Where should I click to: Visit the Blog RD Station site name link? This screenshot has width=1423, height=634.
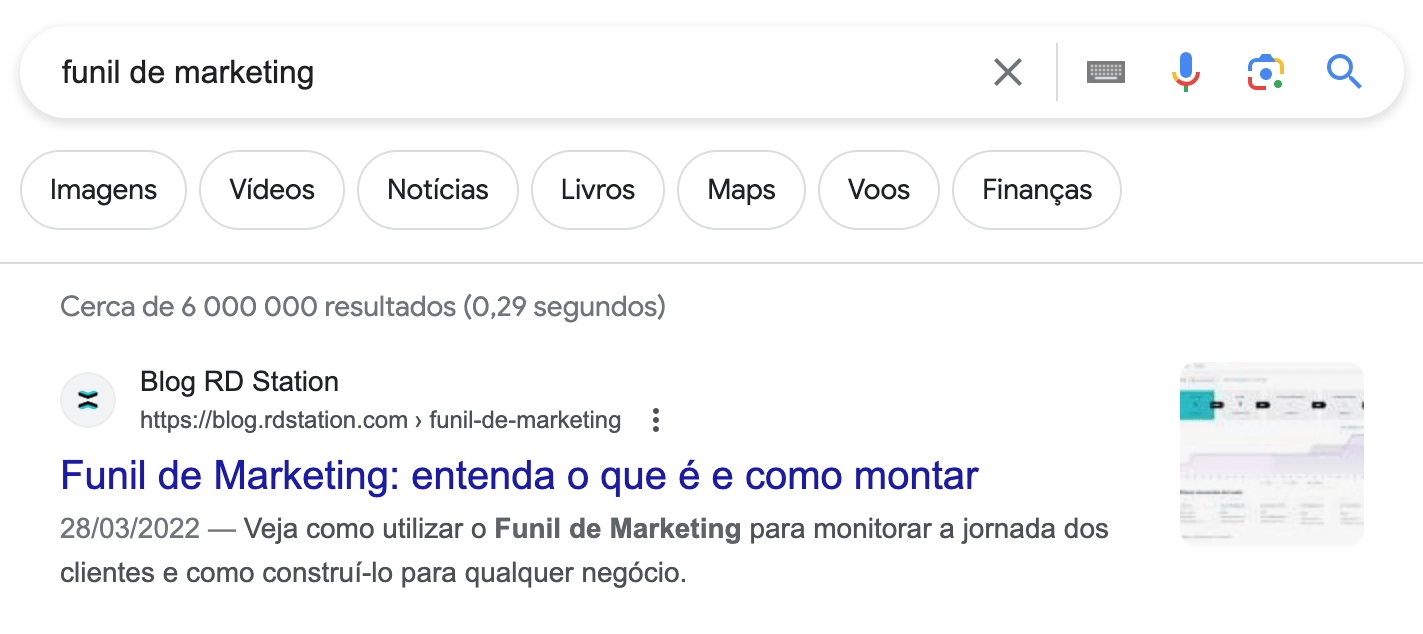coord(239,381)
